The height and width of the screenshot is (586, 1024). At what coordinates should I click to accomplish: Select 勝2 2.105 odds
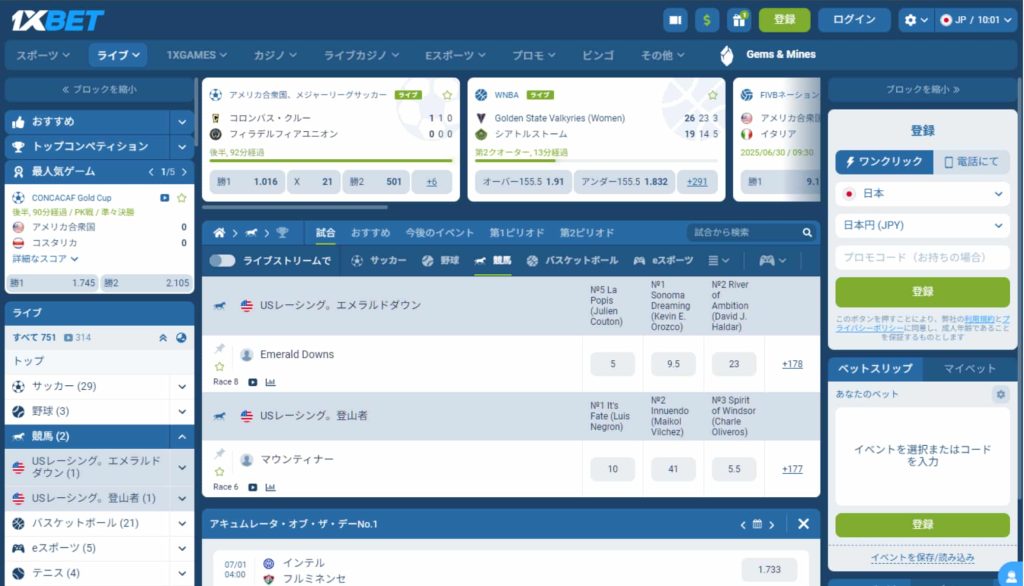[147, 283]
